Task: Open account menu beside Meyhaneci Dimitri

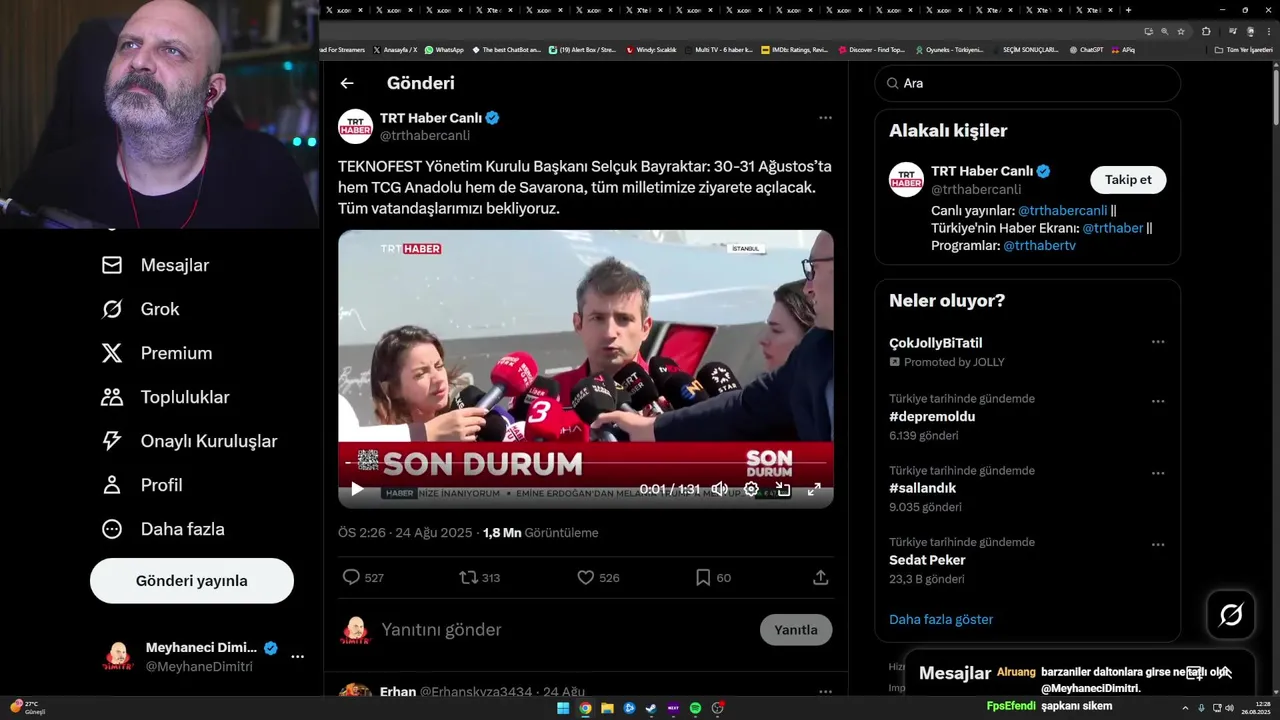Action: (297, 657)
